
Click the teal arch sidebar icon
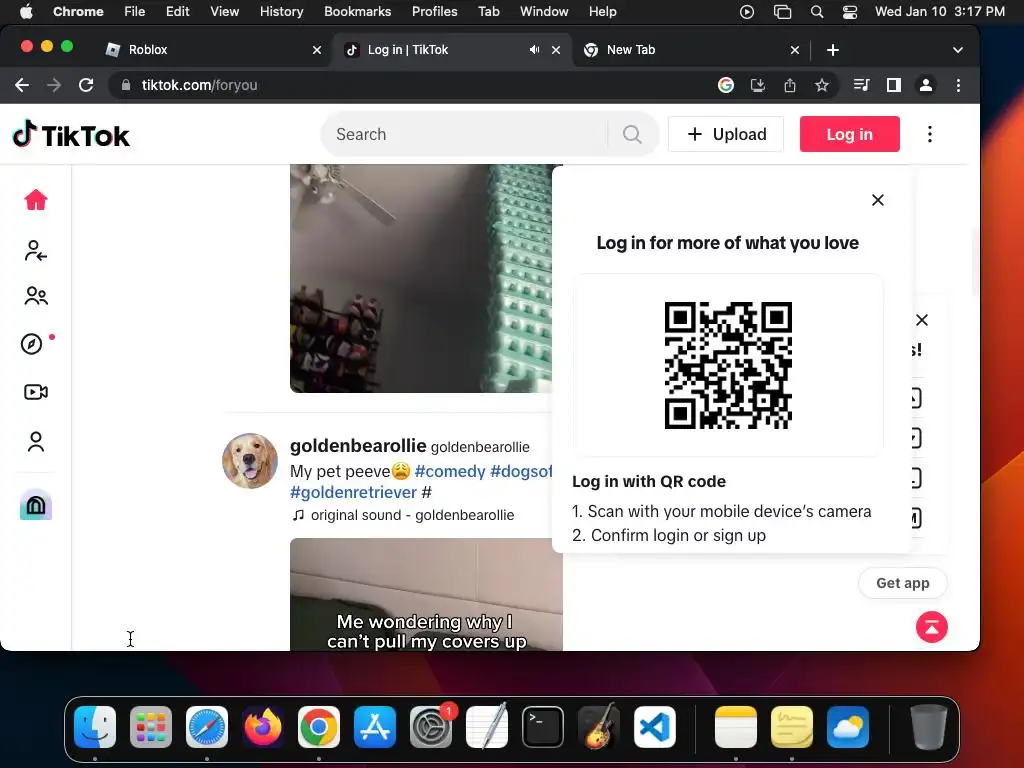pyautogui.click(x=36, y=505)
